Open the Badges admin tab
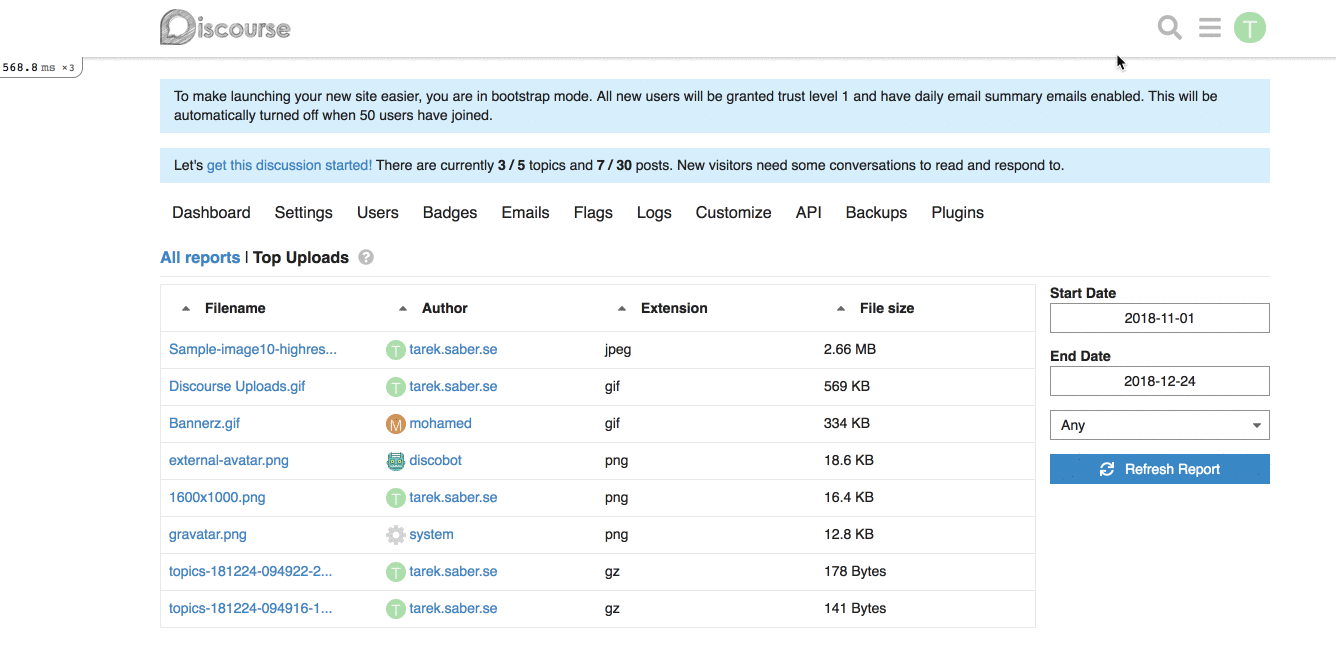 [x=450, y=212]
